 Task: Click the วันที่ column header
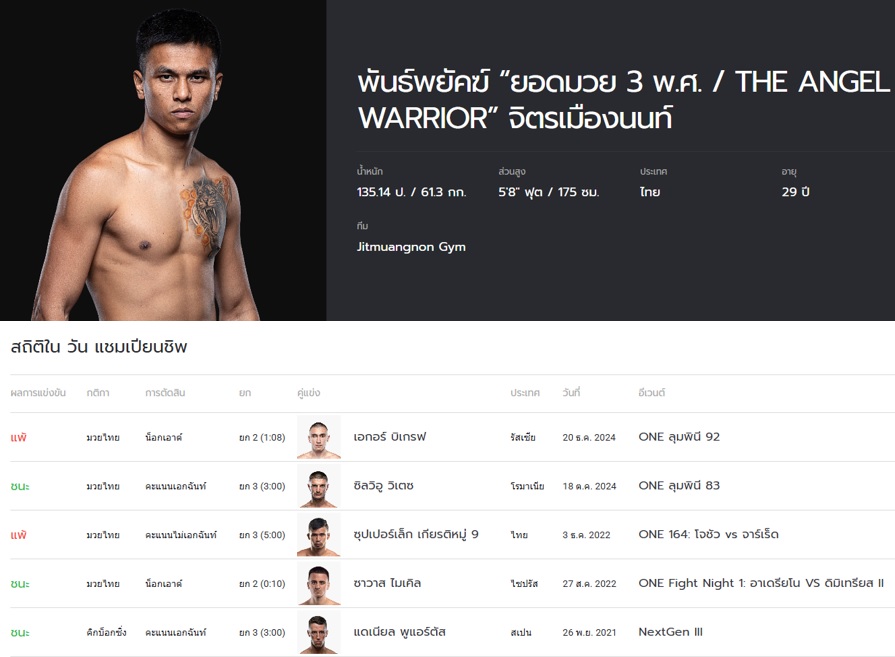[571, 393]
